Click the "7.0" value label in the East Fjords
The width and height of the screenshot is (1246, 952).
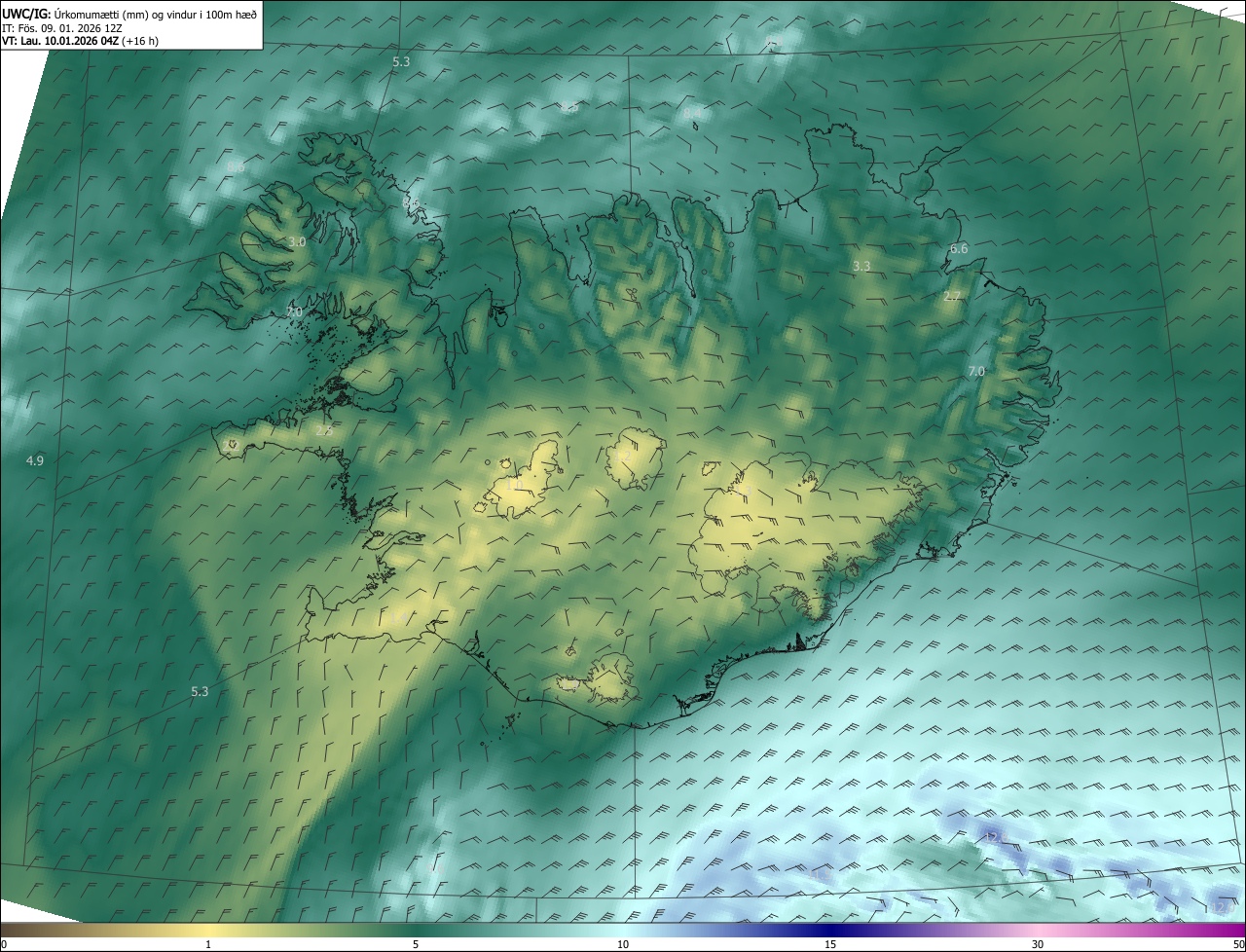(x=976, y=371)
